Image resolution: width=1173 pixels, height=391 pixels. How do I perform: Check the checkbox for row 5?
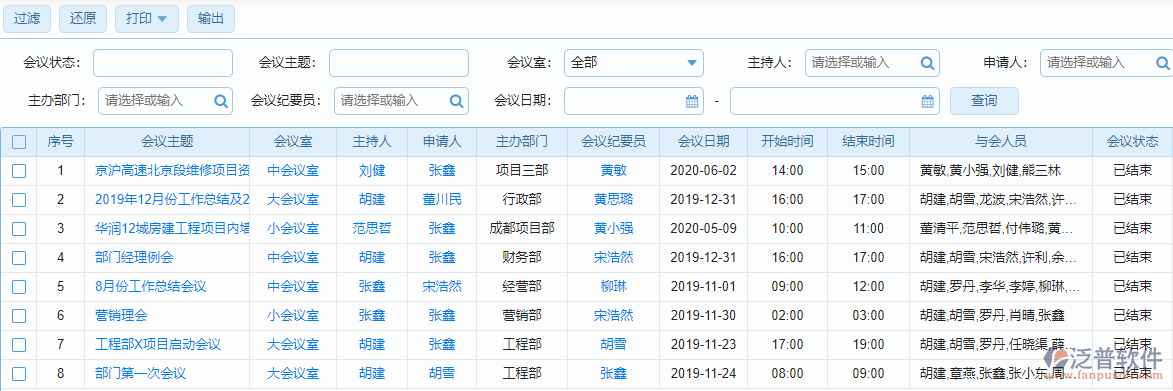19,286
